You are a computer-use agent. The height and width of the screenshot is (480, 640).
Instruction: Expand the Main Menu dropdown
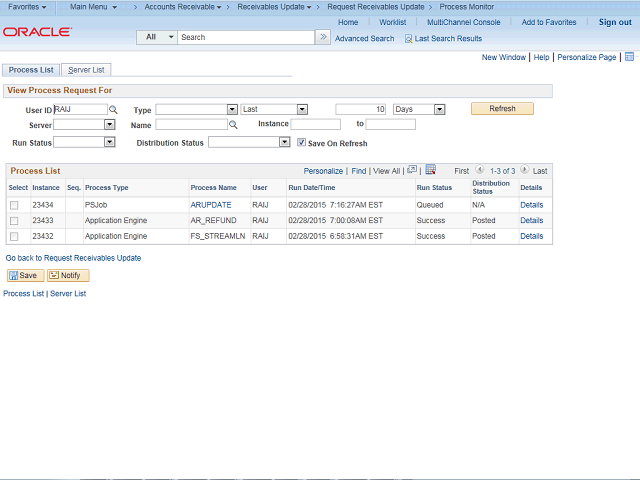93,7
